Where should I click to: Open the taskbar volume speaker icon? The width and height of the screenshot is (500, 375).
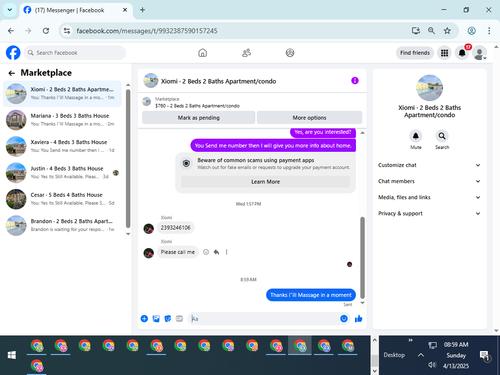pyautogui.click(x=432, y=365)
